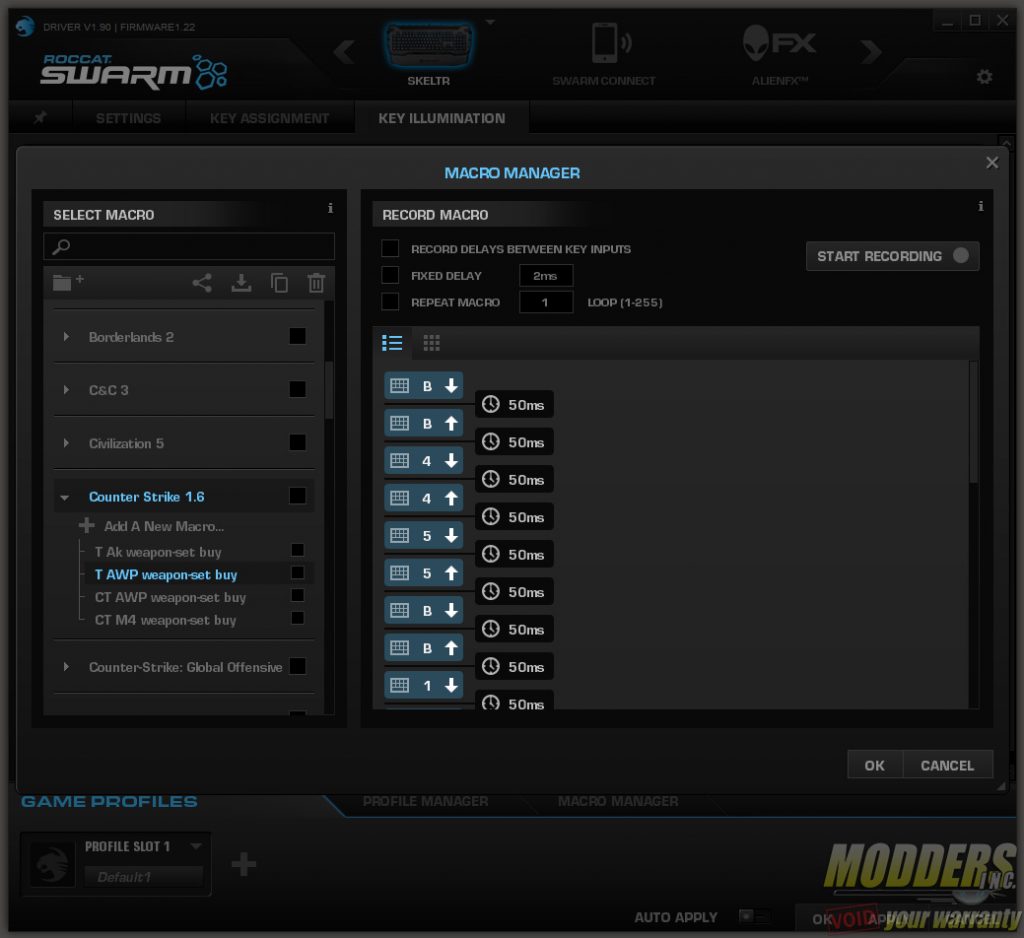Open the AlienFX module icon
This screenshot has height=938, width=1024.
coord(779,43)
